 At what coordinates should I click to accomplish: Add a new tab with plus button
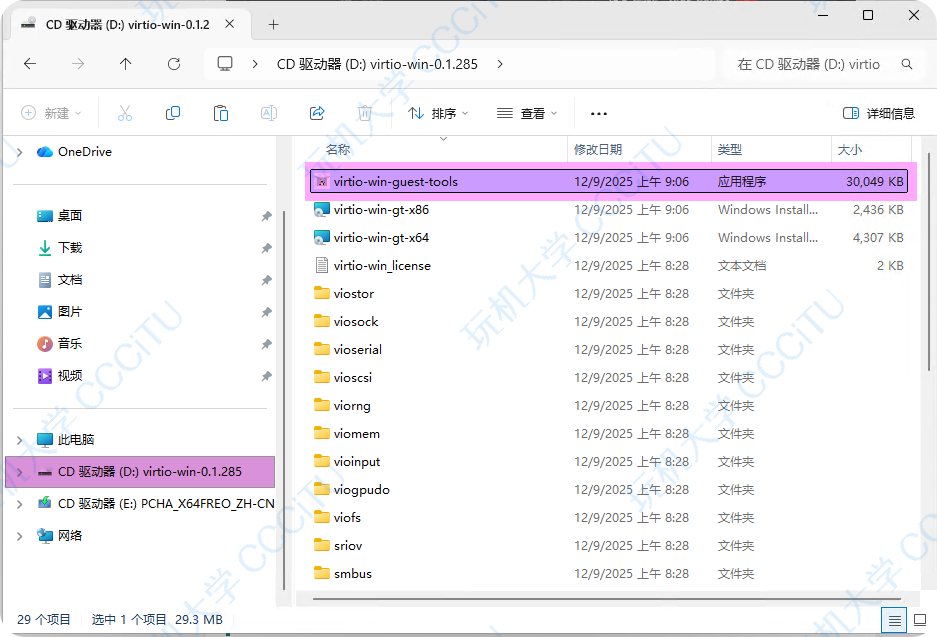click(273, 24)
